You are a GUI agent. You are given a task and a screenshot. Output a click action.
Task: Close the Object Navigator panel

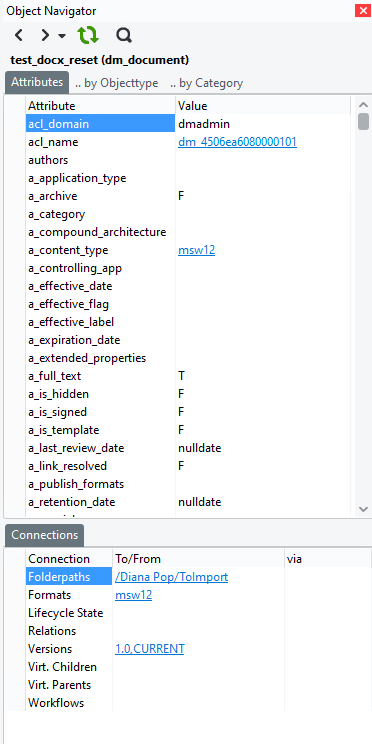[x=363, y=10]
